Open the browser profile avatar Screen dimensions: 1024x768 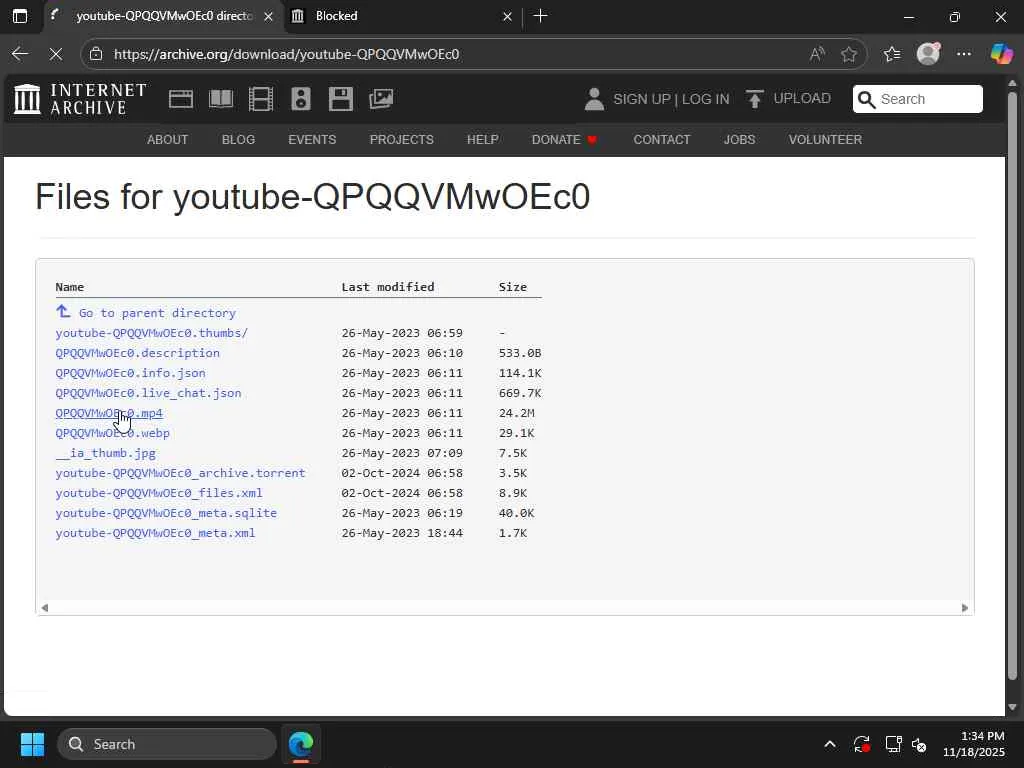coord(928,54)
